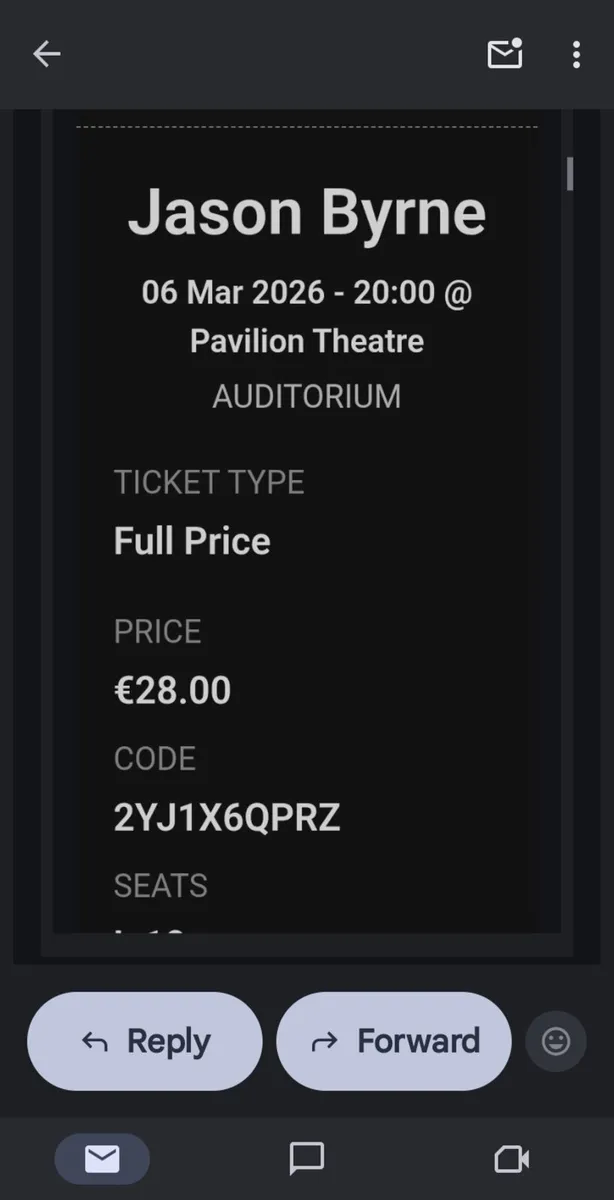Open the Meet video section from the bottom bar
This screenshot has width=614, height=1200.
(510, 1159)
